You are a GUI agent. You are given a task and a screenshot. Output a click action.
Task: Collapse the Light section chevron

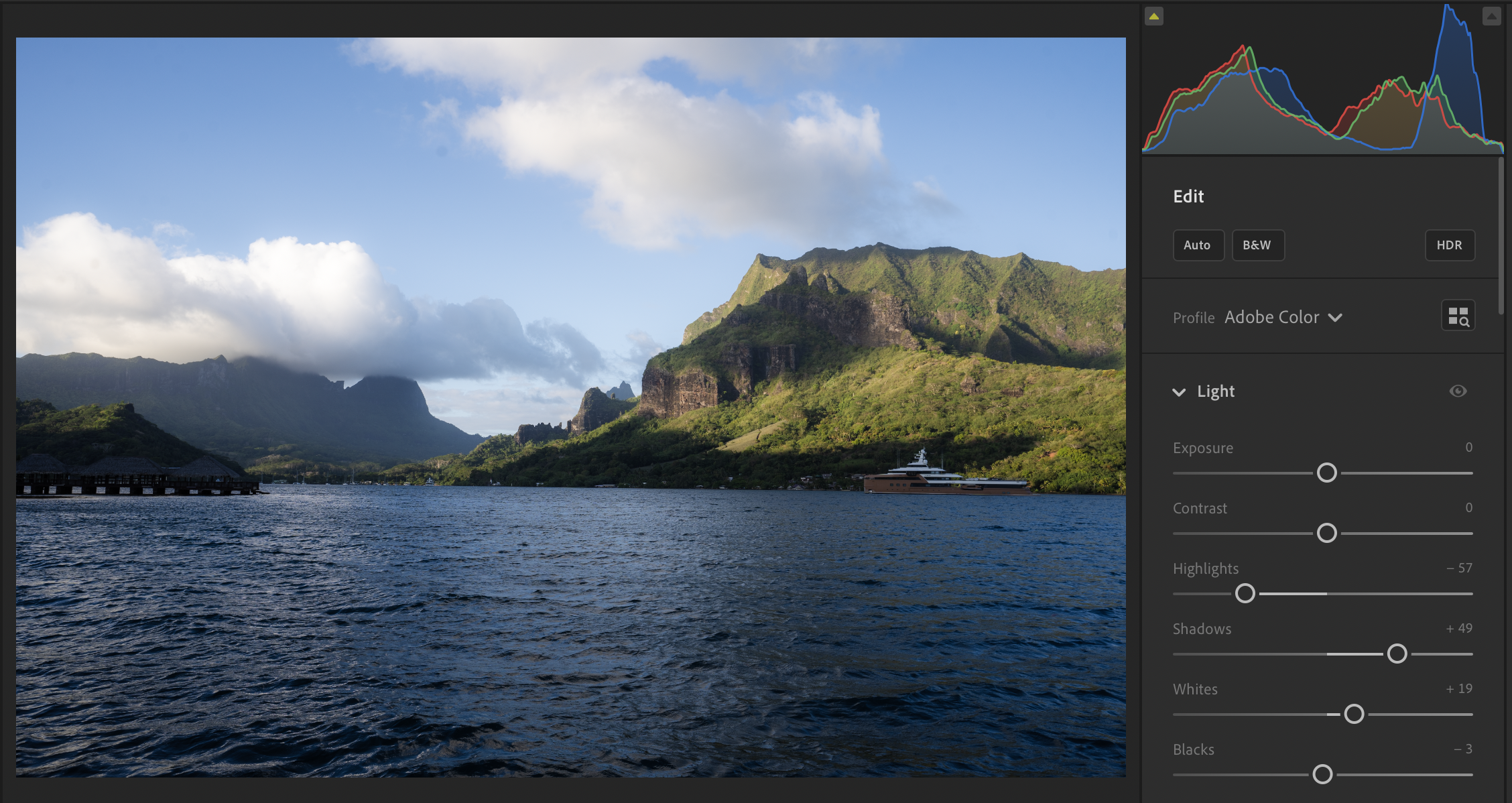click(x=1179, y=392)
